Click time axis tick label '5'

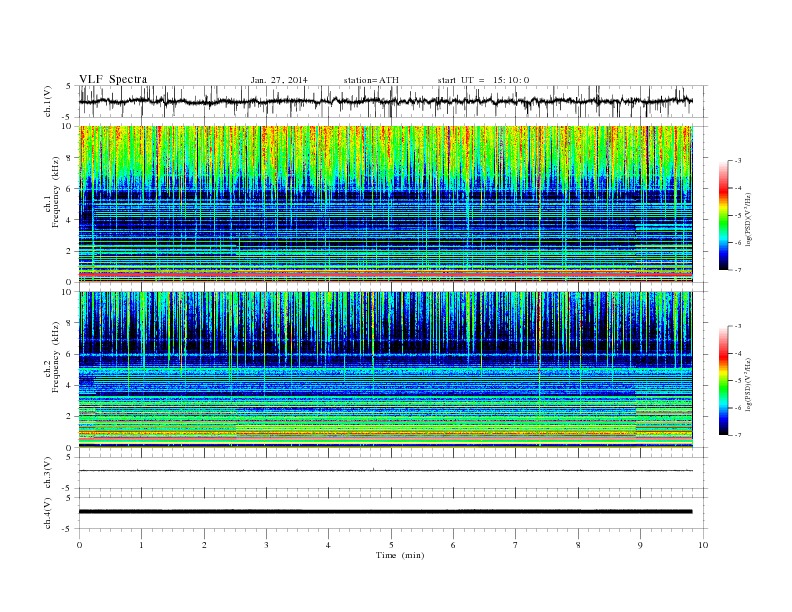[x=391, y=545]
